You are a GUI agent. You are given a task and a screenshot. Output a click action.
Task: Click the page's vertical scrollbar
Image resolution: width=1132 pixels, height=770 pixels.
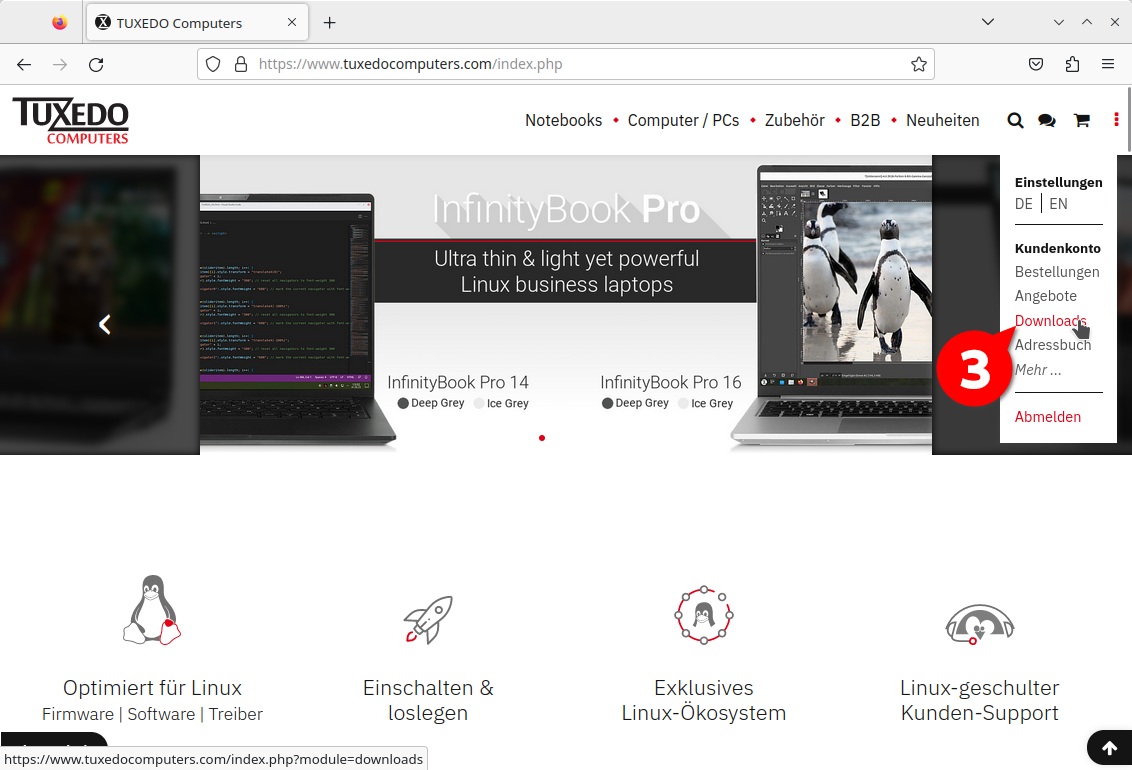(x=1128, y=119)
